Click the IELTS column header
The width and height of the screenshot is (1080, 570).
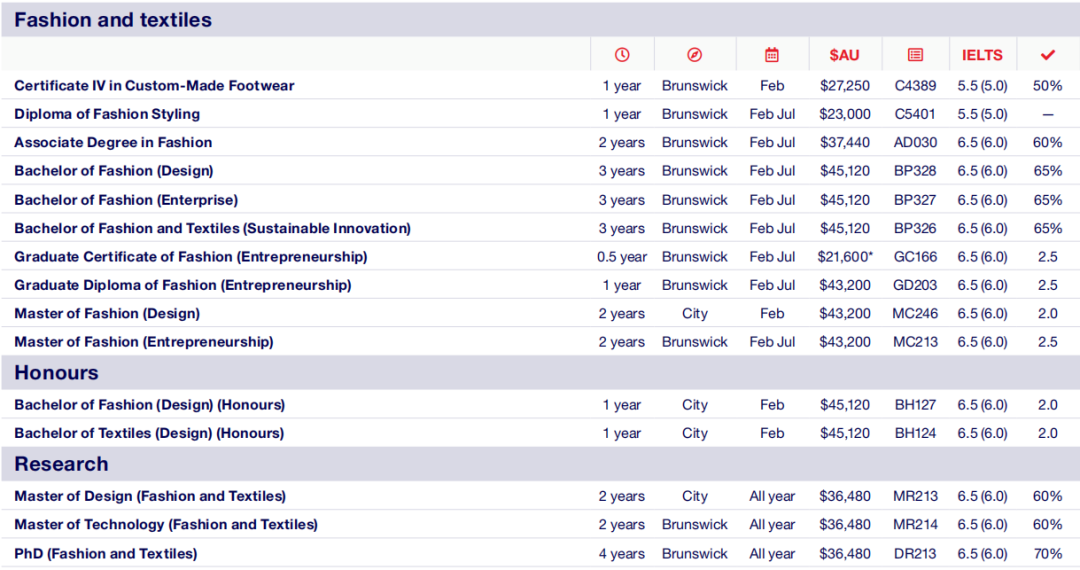pos(982,55)
